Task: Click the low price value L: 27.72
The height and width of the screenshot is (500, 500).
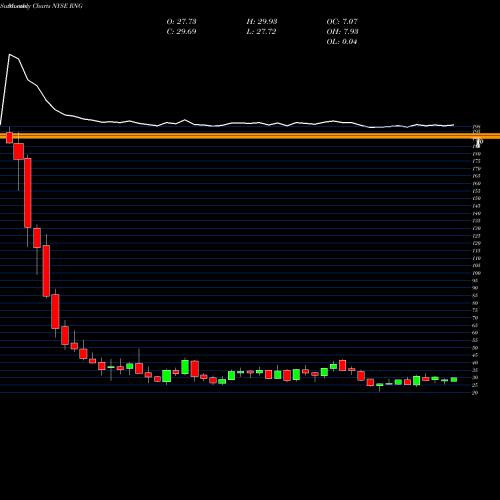Action: pos(261,31)
